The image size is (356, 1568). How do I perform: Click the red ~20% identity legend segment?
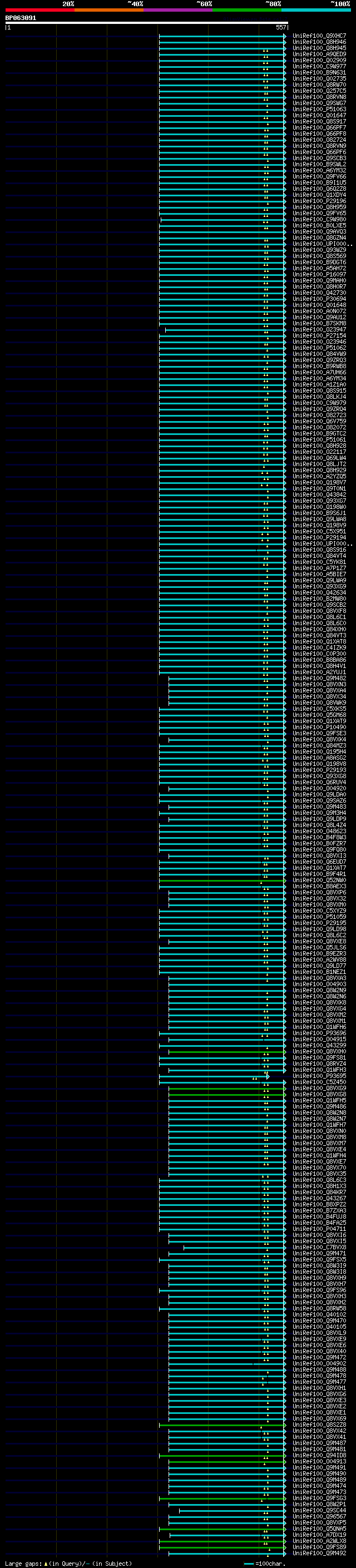tap(39, 10)
